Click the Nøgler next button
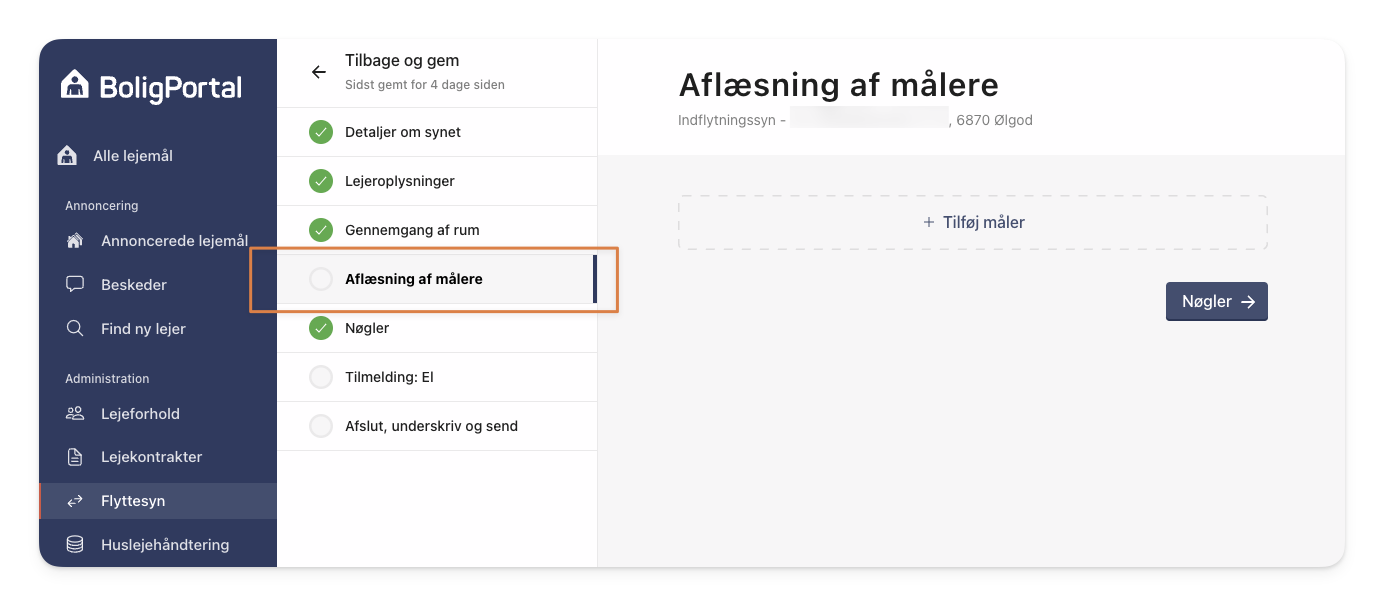Viewport: 1384px width, 606px height. (1217, 301)
